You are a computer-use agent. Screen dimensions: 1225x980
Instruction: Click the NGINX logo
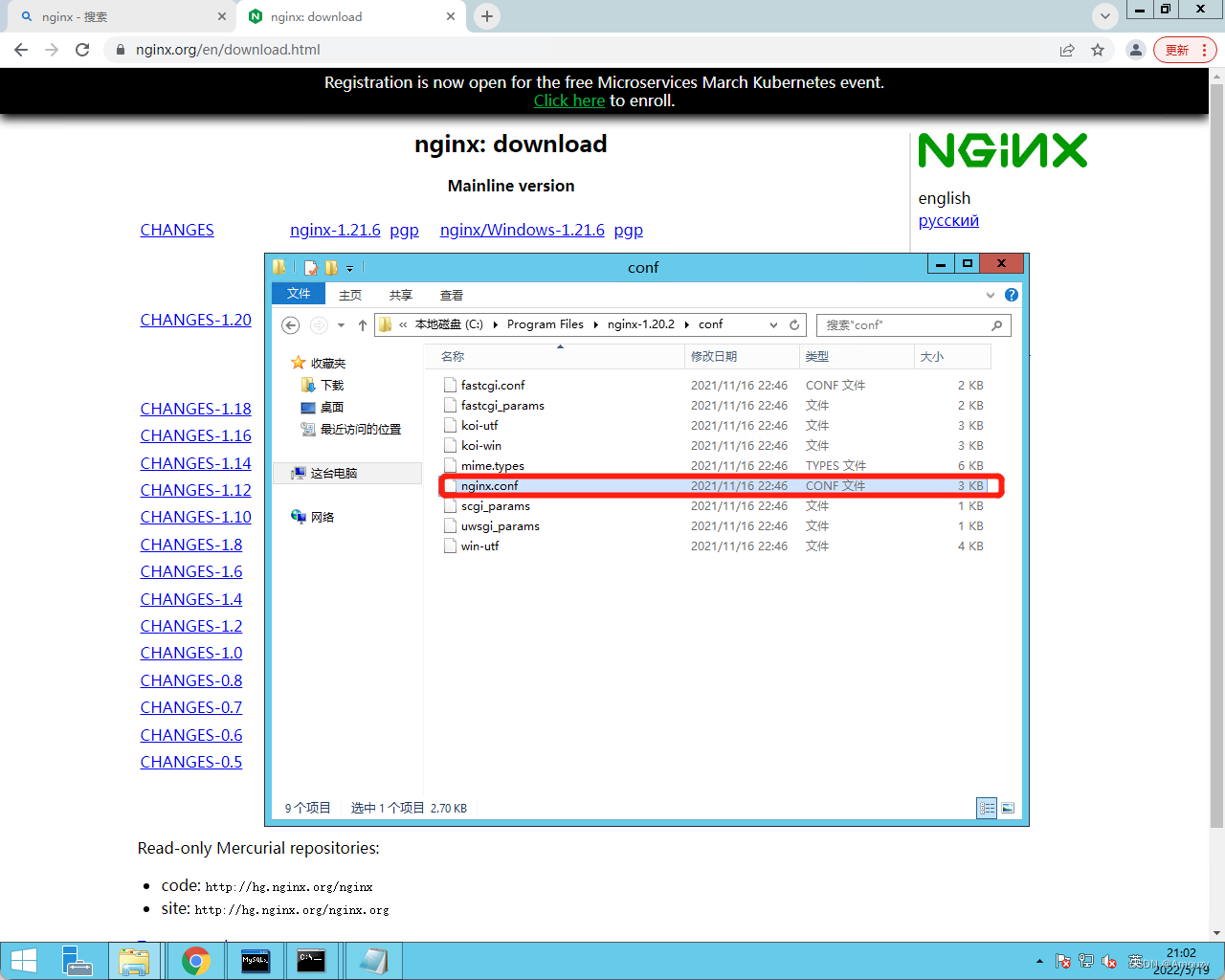click(1003, 150)
